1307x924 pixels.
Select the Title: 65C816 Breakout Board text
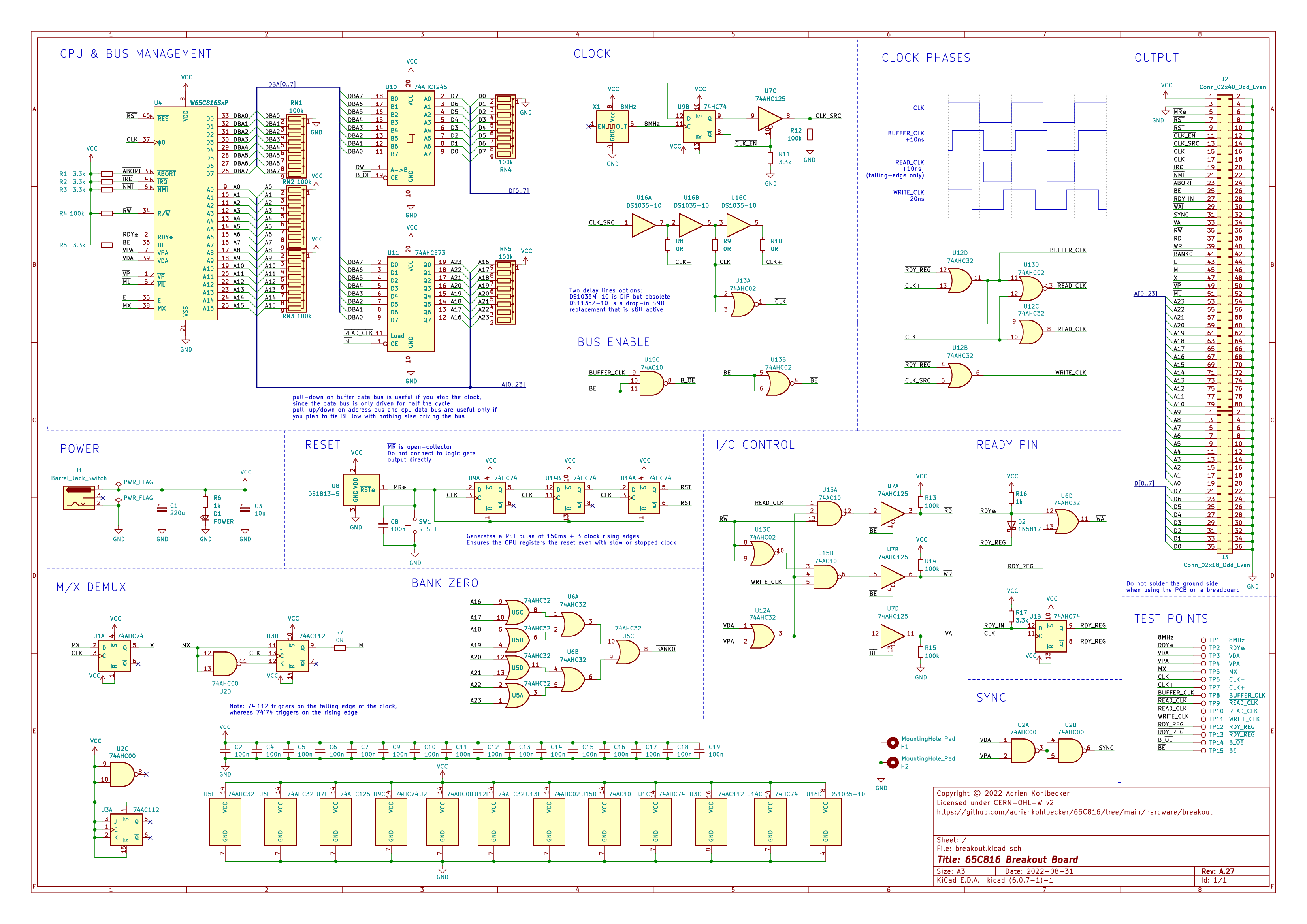click(x=1007, y=860)
